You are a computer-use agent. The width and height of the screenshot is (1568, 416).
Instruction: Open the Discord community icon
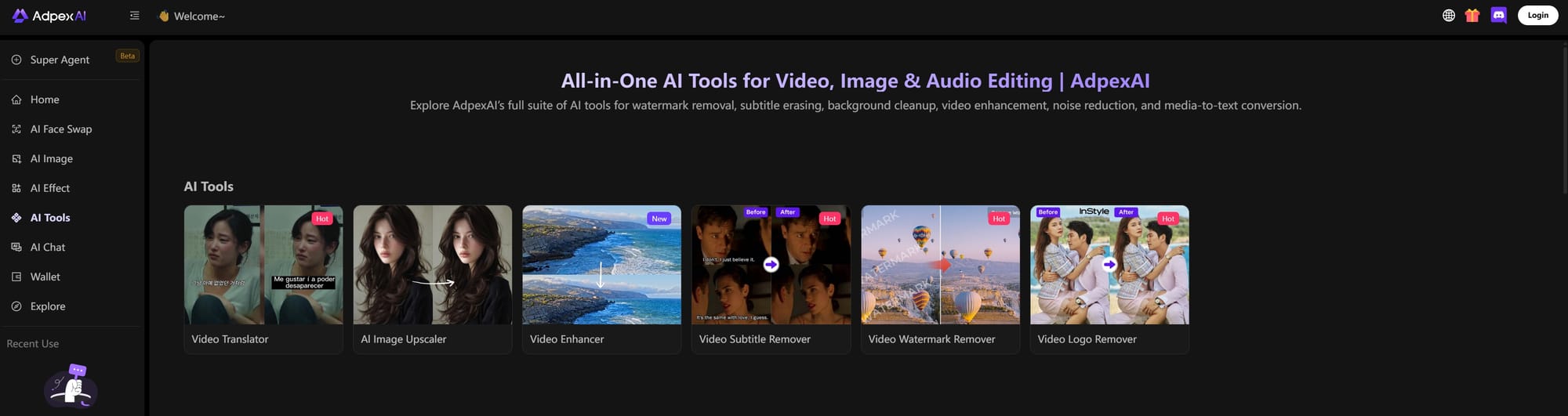1498,16
